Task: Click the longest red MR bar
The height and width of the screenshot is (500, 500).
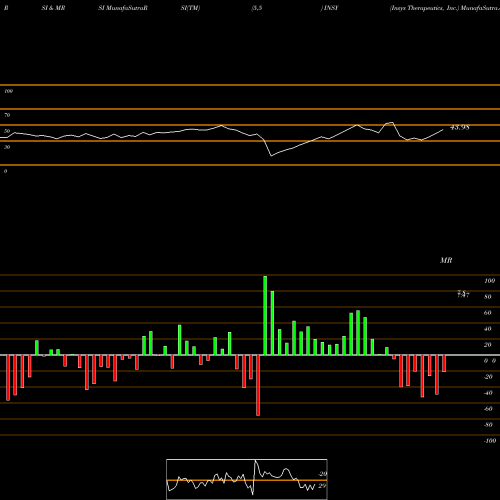Action: (x=258, y=385)
